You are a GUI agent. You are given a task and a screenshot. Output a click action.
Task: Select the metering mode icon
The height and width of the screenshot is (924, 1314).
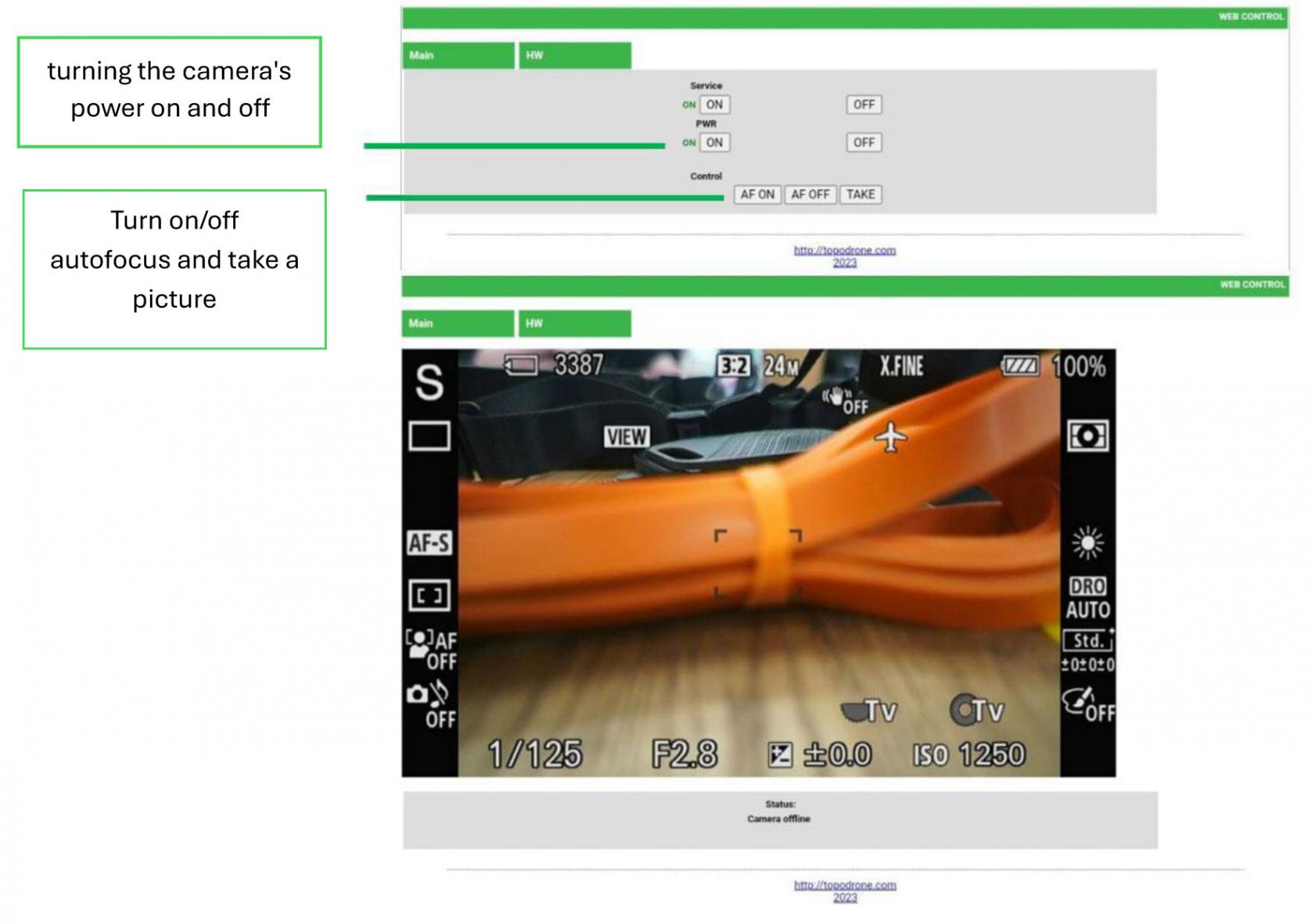click(1087, 436)
